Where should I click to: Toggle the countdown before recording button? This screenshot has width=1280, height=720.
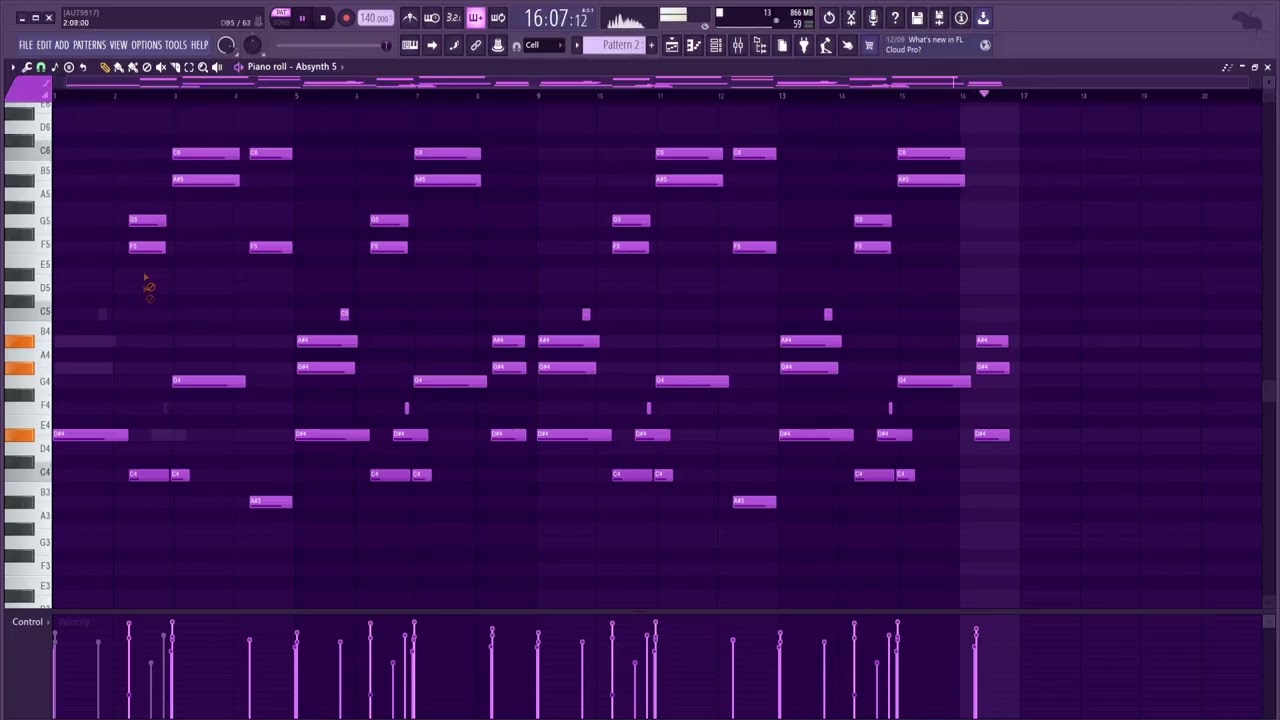(x=454, y=18)
